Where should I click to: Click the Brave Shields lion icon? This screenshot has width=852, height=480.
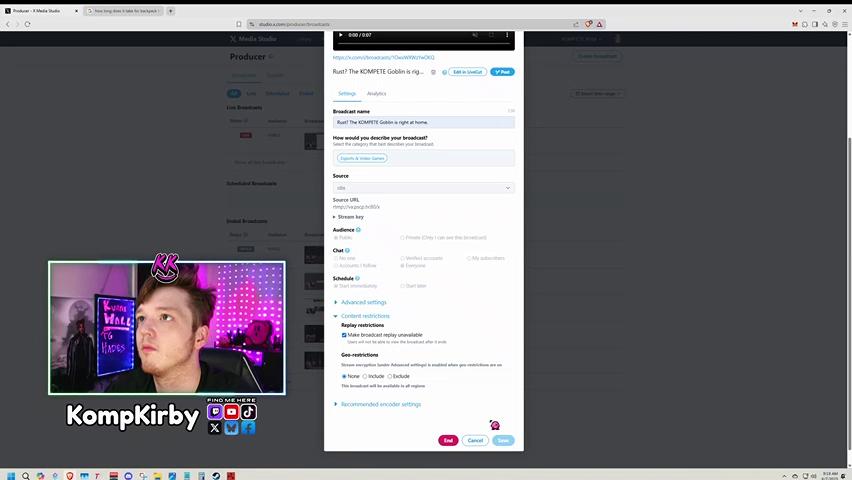[588, 24]
